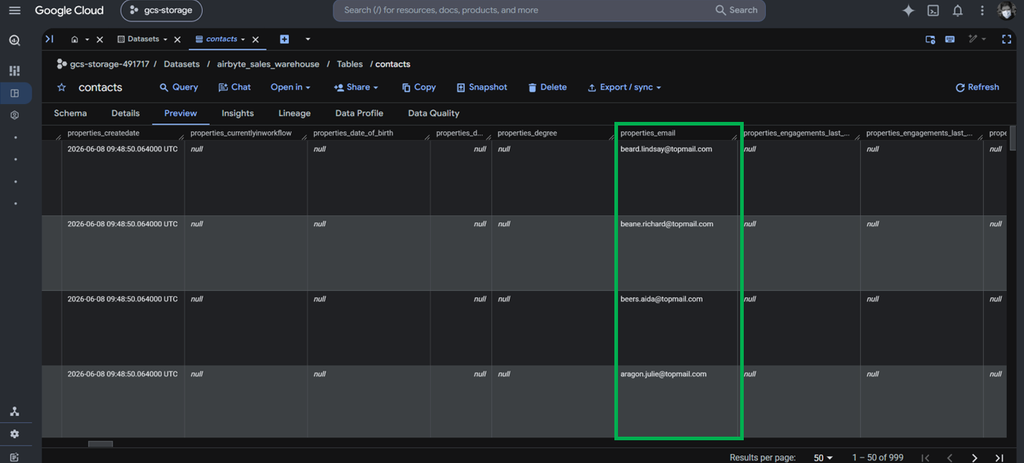Go to next page of results
This screenshot has width=1024, height=463.
[974, 458]
